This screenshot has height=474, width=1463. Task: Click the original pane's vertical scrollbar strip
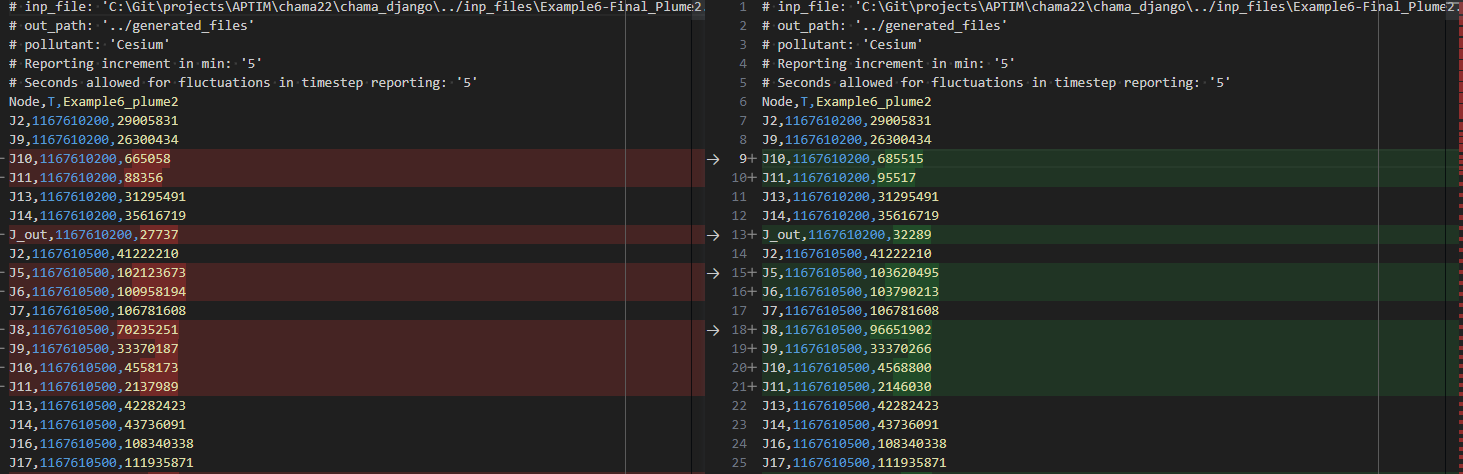[x=697, y=237]
